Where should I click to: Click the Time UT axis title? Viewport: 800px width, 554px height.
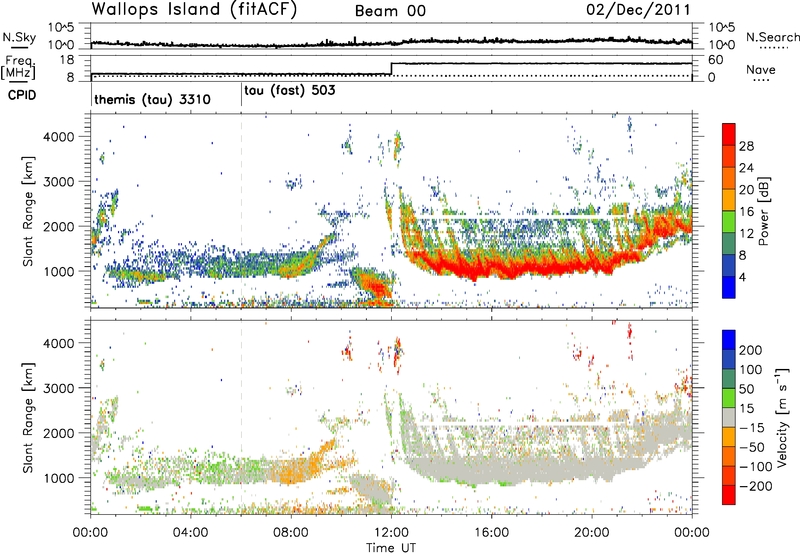tap(391, 548)
